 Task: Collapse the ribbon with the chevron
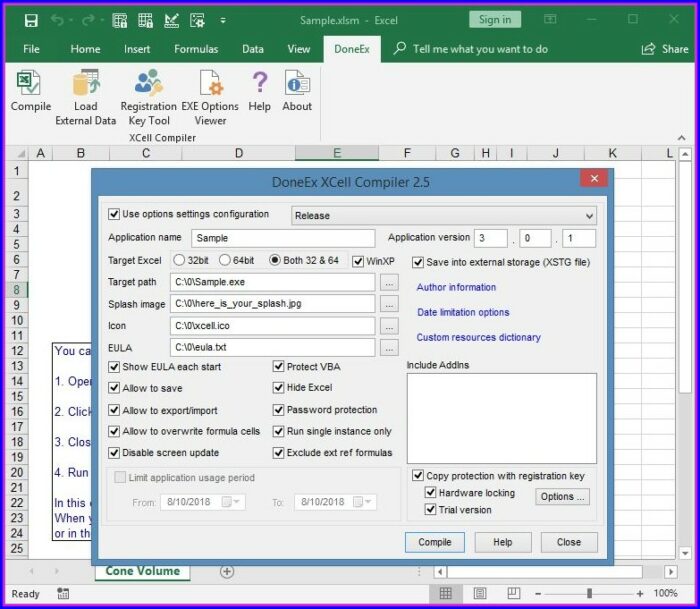pyautogui.click(x=681, y=138)
